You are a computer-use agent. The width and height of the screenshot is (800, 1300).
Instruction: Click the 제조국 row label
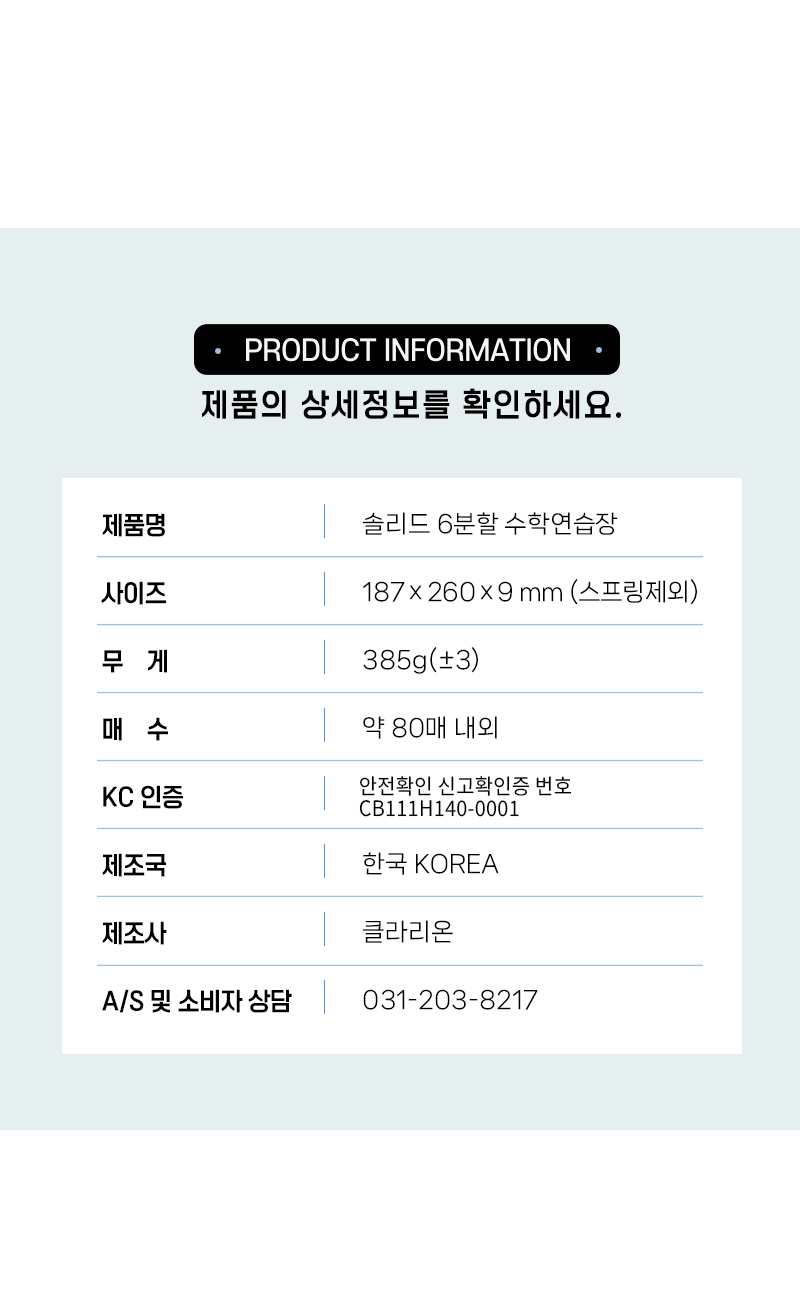coord(134,865)
